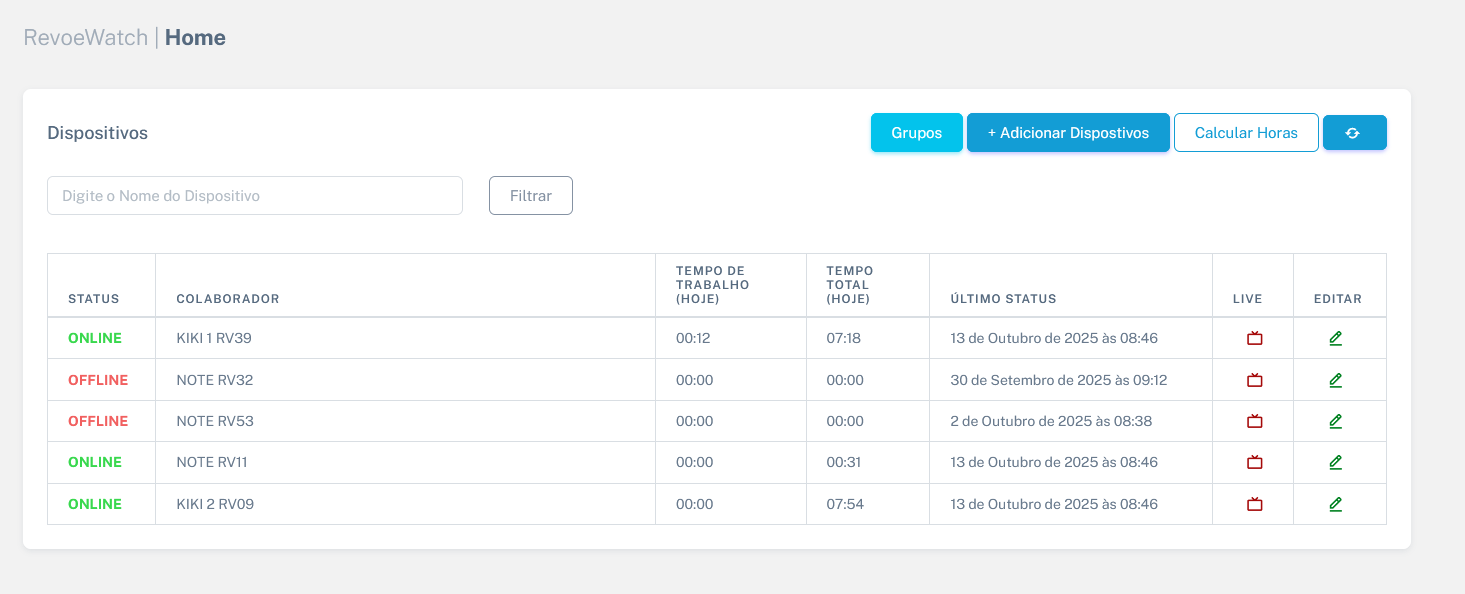Edit the KIKI 2 RV09 device
This screenshot has width=1465, height=594.
[x=1335, y=505]
